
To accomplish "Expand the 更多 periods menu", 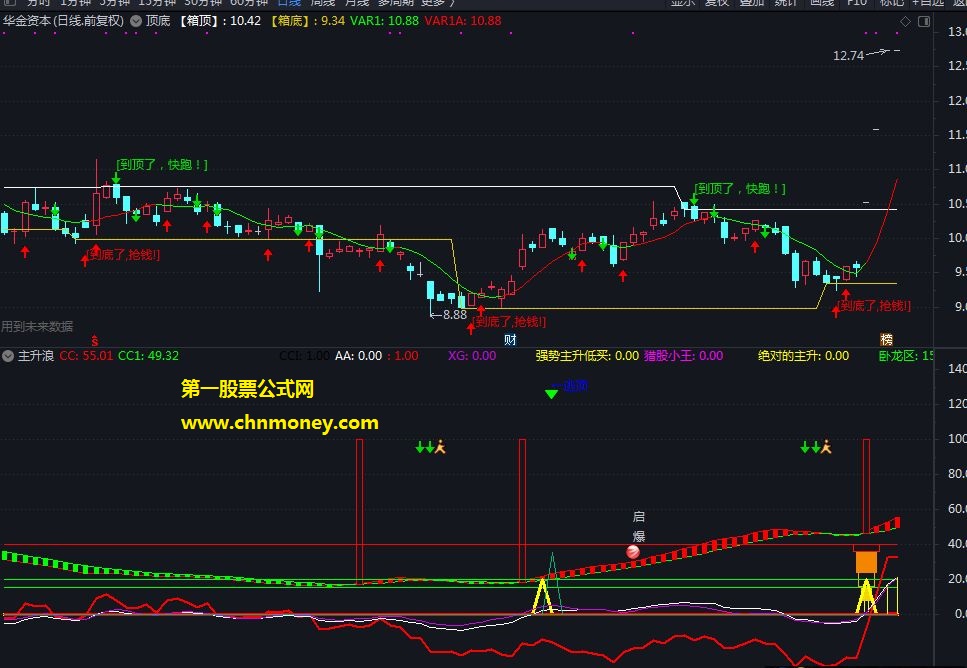I will point(437,3).
